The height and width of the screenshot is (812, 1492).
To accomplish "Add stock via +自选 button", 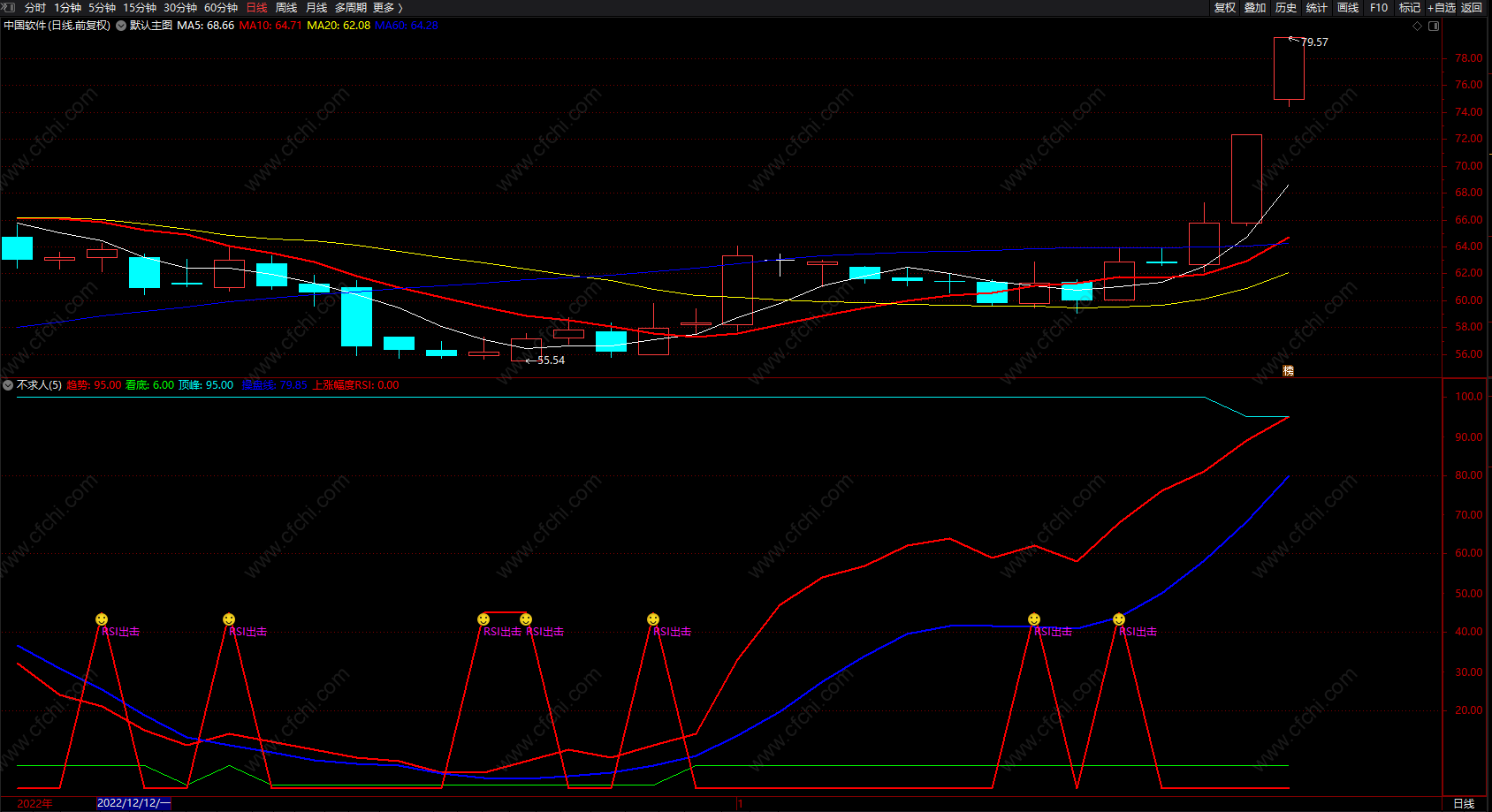I will tap(1441, 7).
